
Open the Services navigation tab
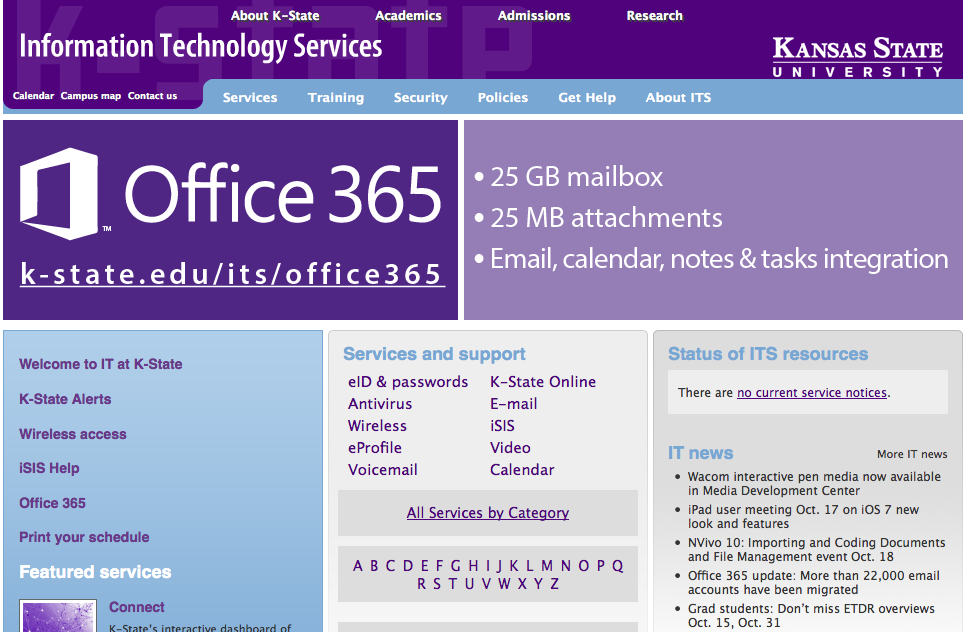(250, 98)
